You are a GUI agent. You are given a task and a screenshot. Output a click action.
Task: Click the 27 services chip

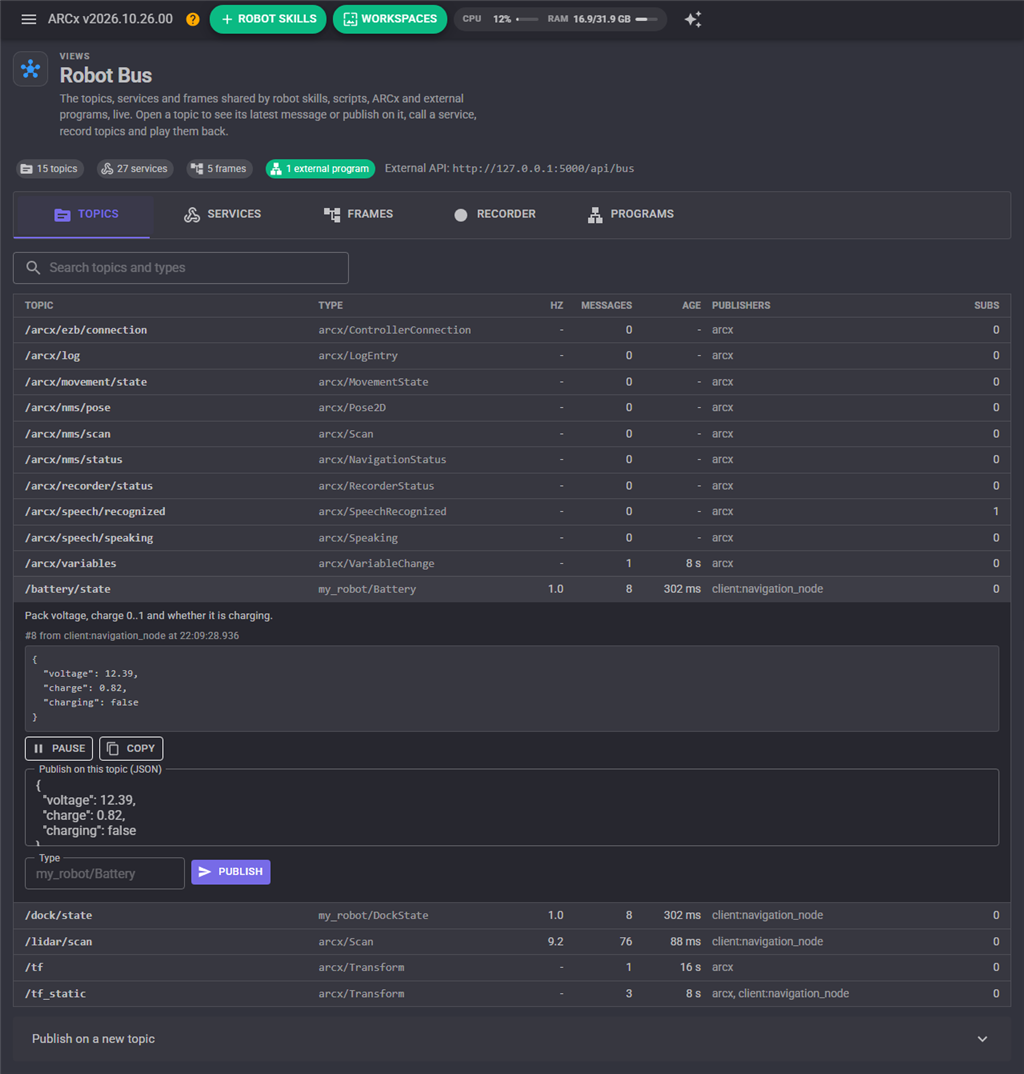(135, 168)
